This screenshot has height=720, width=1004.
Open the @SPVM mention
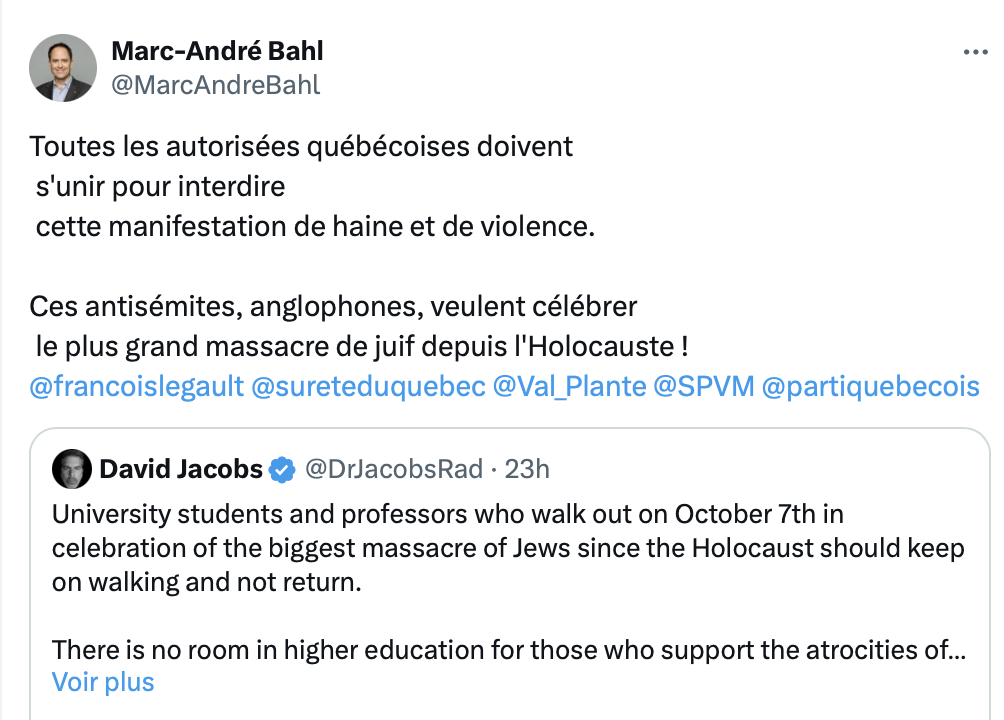[x=704, y=387]
